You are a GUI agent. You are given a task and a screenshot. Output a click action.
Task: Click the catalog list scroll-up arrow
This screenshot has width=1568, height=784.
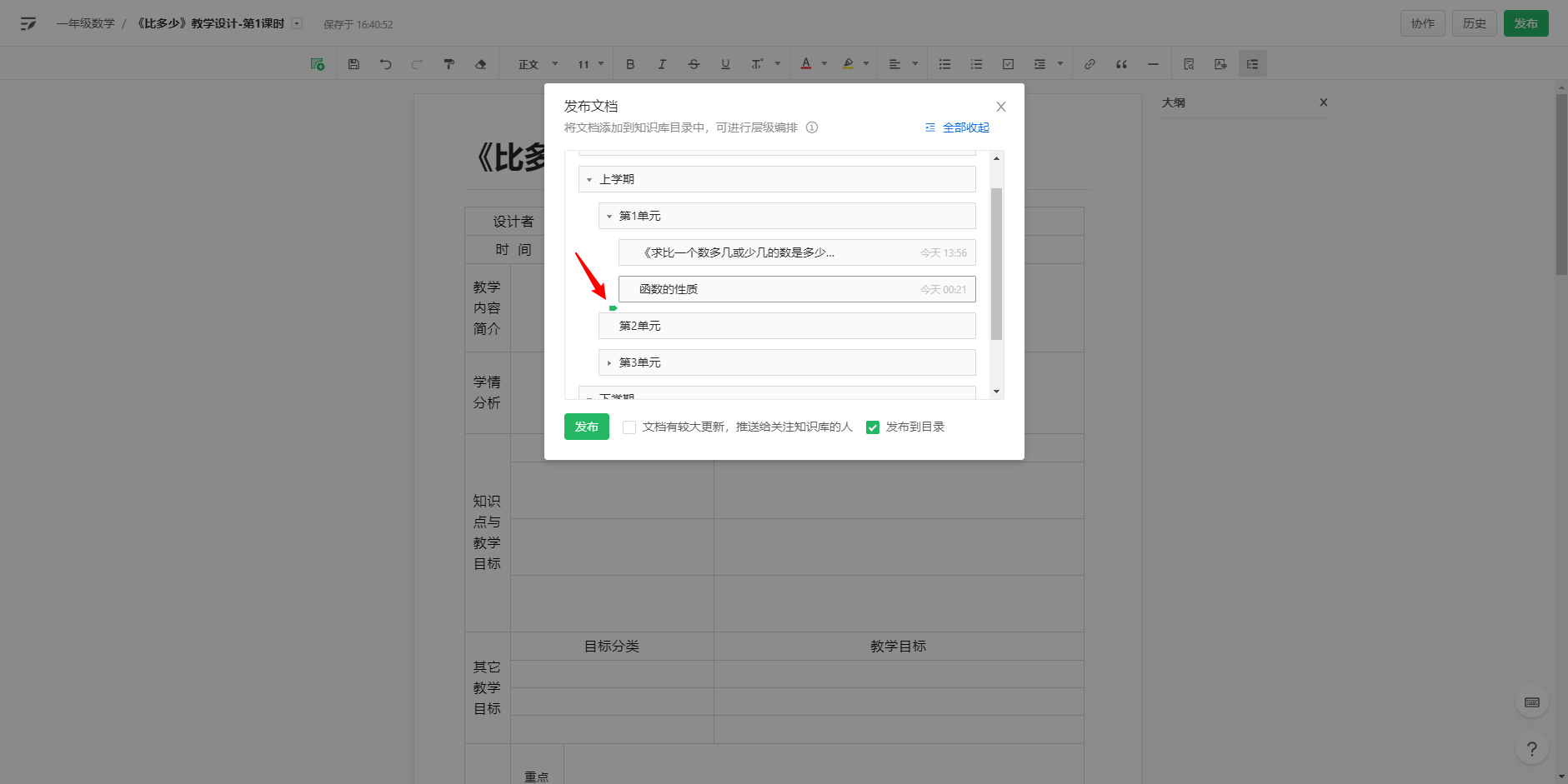pyautogui.click(x=996, y=158)
